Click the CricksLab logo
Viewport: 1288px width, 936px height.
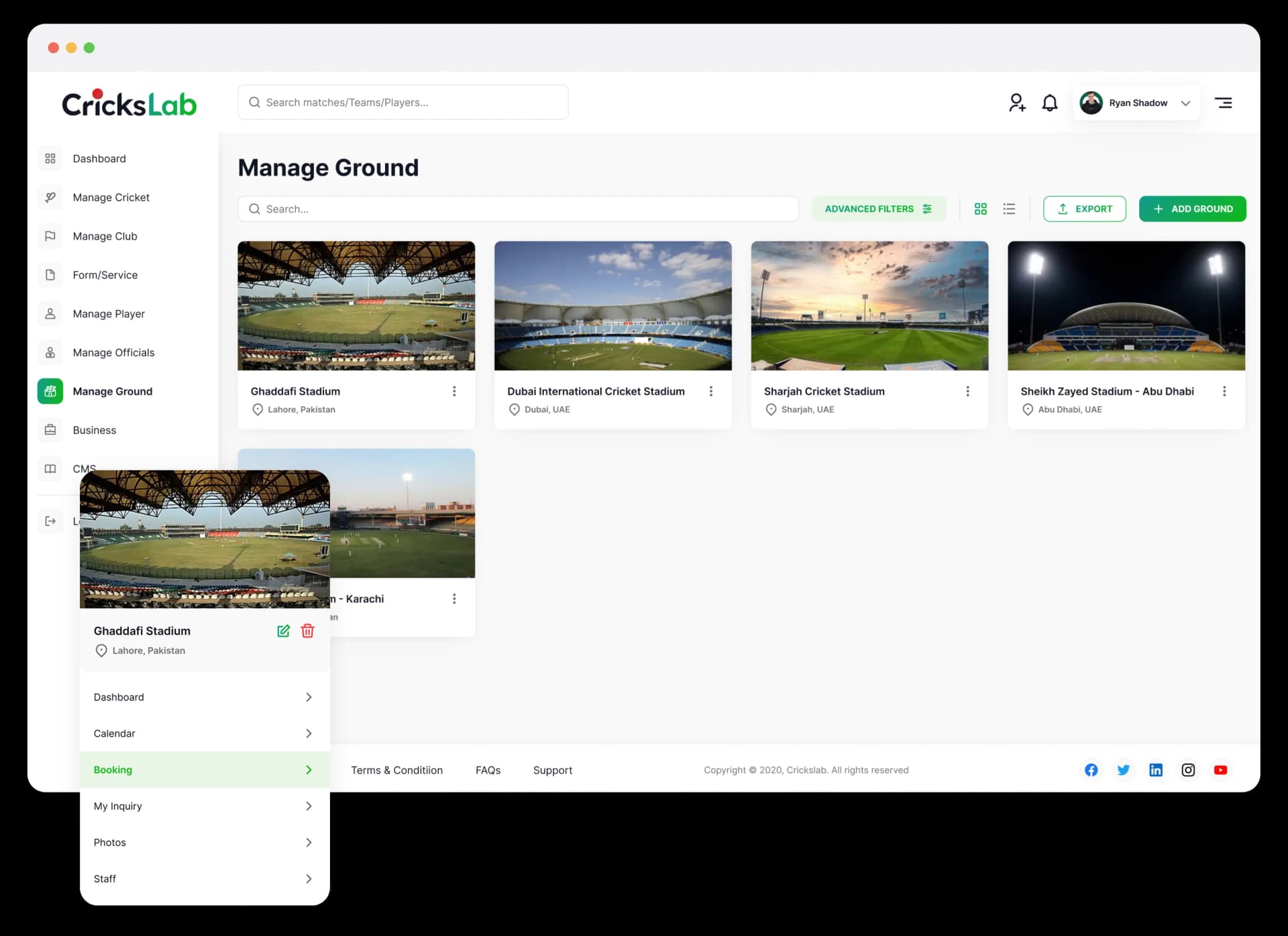129,103
